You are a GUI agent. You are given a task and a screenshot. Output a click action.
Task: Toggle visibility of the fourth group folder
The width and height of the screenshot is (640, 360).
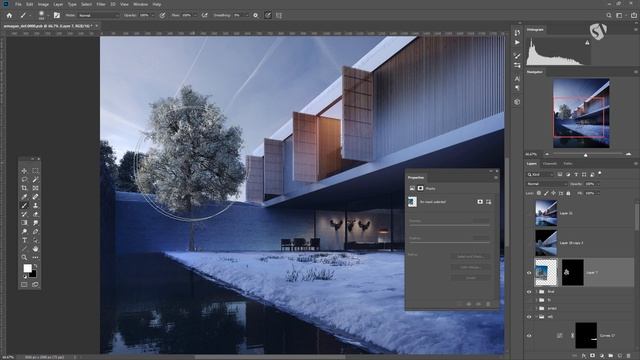[x=529, y=317]
